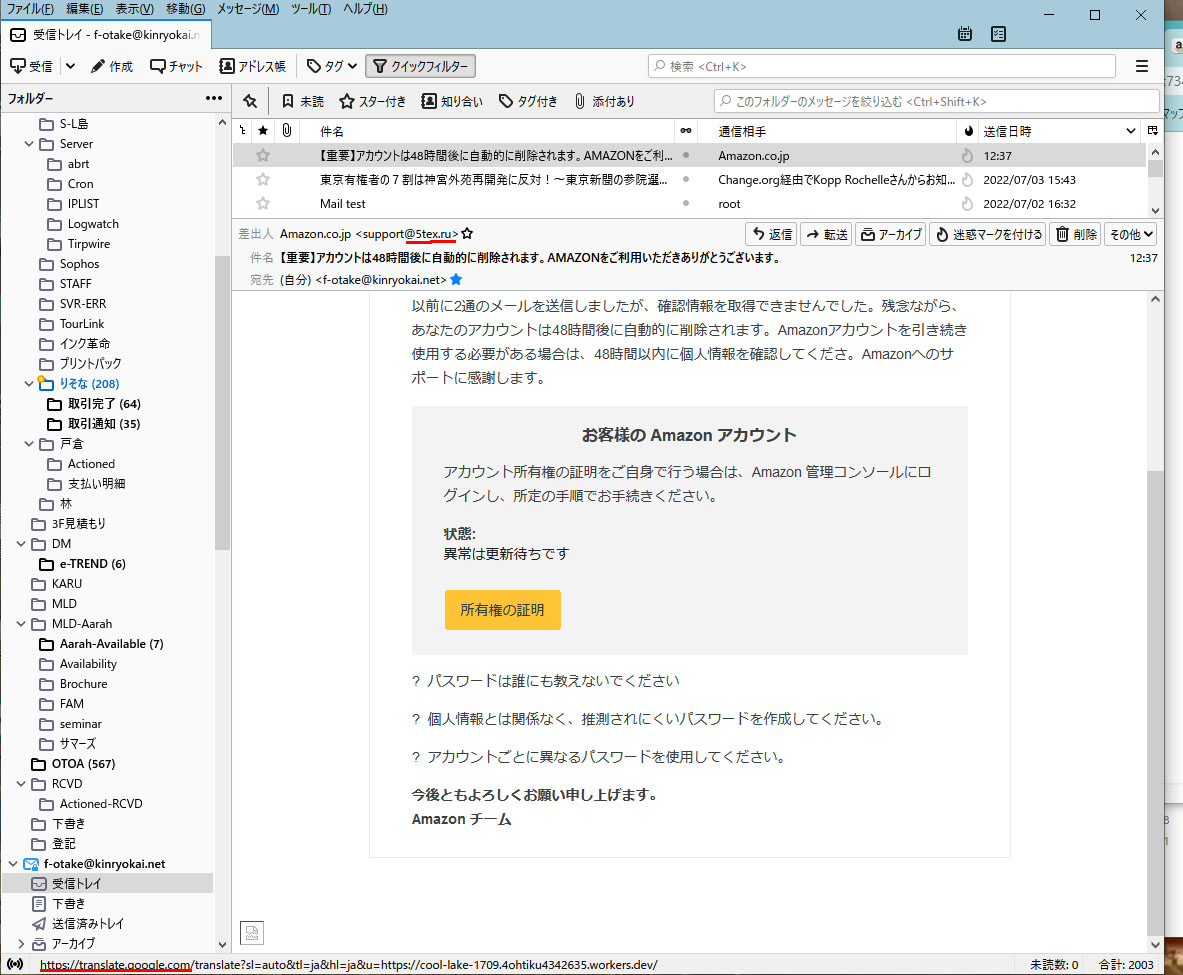Click the yellow 所有権の証明 button
The width and height of the screenshot is (1183, 975).
tap(502, 610)
